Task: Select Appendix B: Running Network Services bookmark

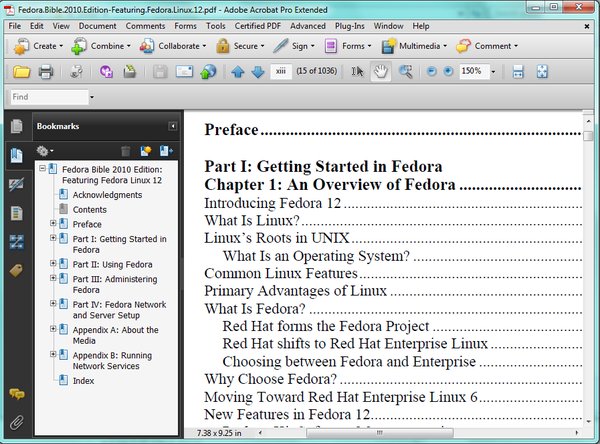Action: 112,361
